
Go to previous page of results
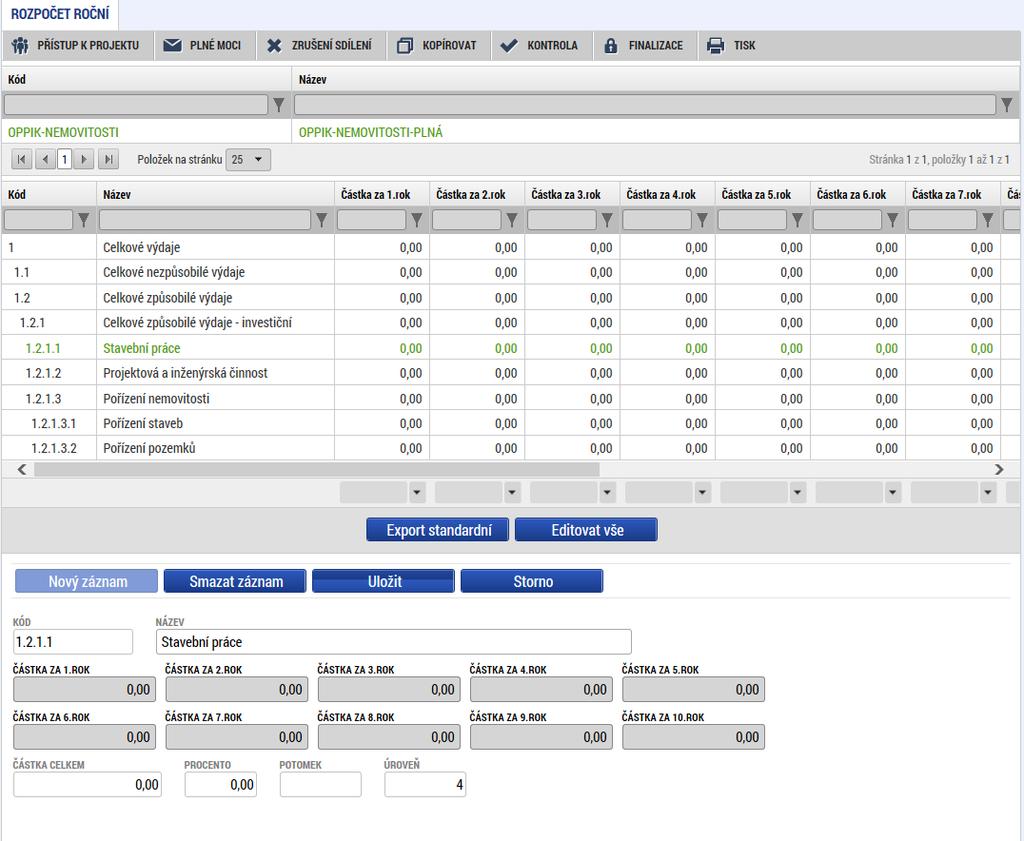coord(45,159)
